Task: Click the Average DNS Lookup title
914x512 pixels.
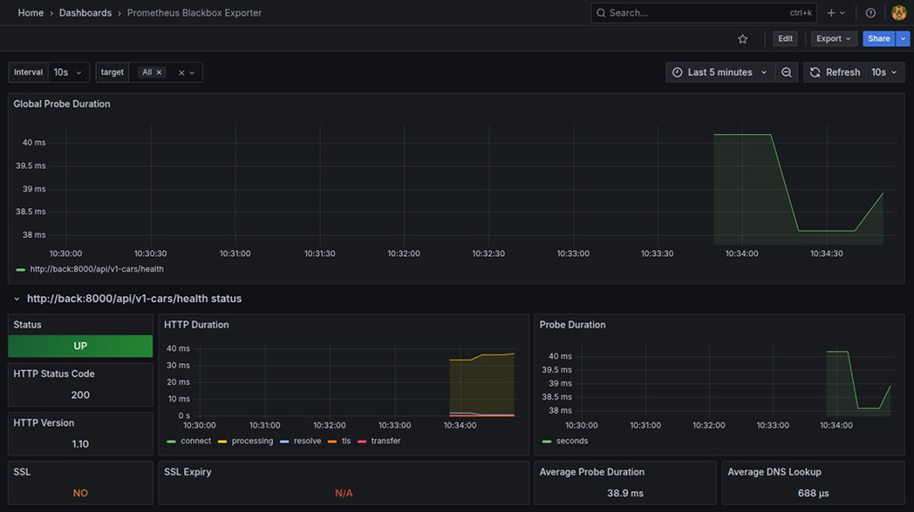Action: coord(774,472)
